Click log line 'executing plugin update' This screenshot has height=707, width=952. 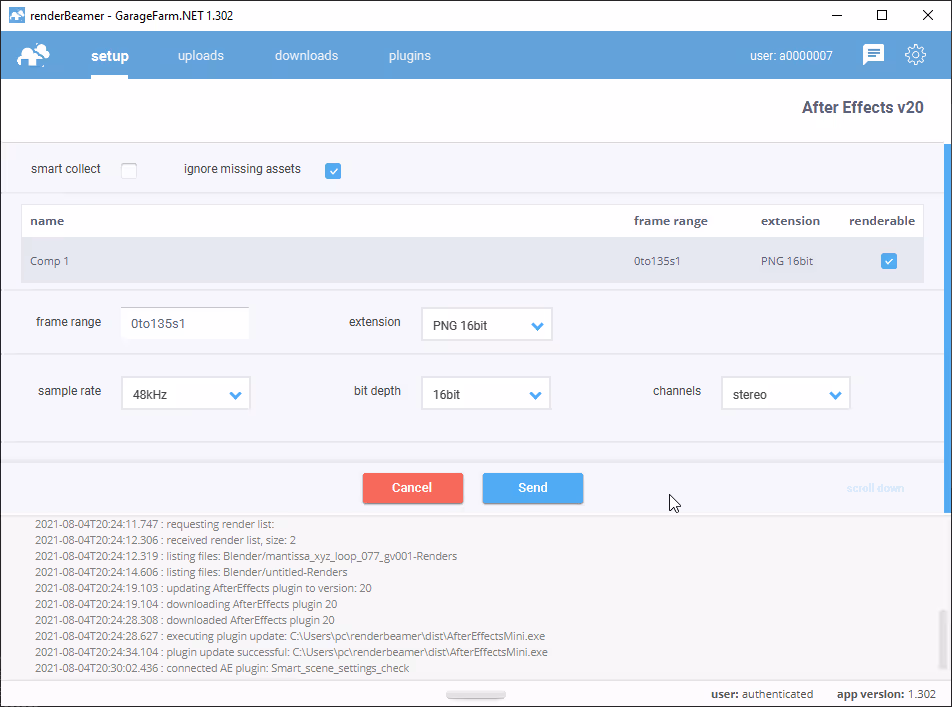tap(290, 636)
